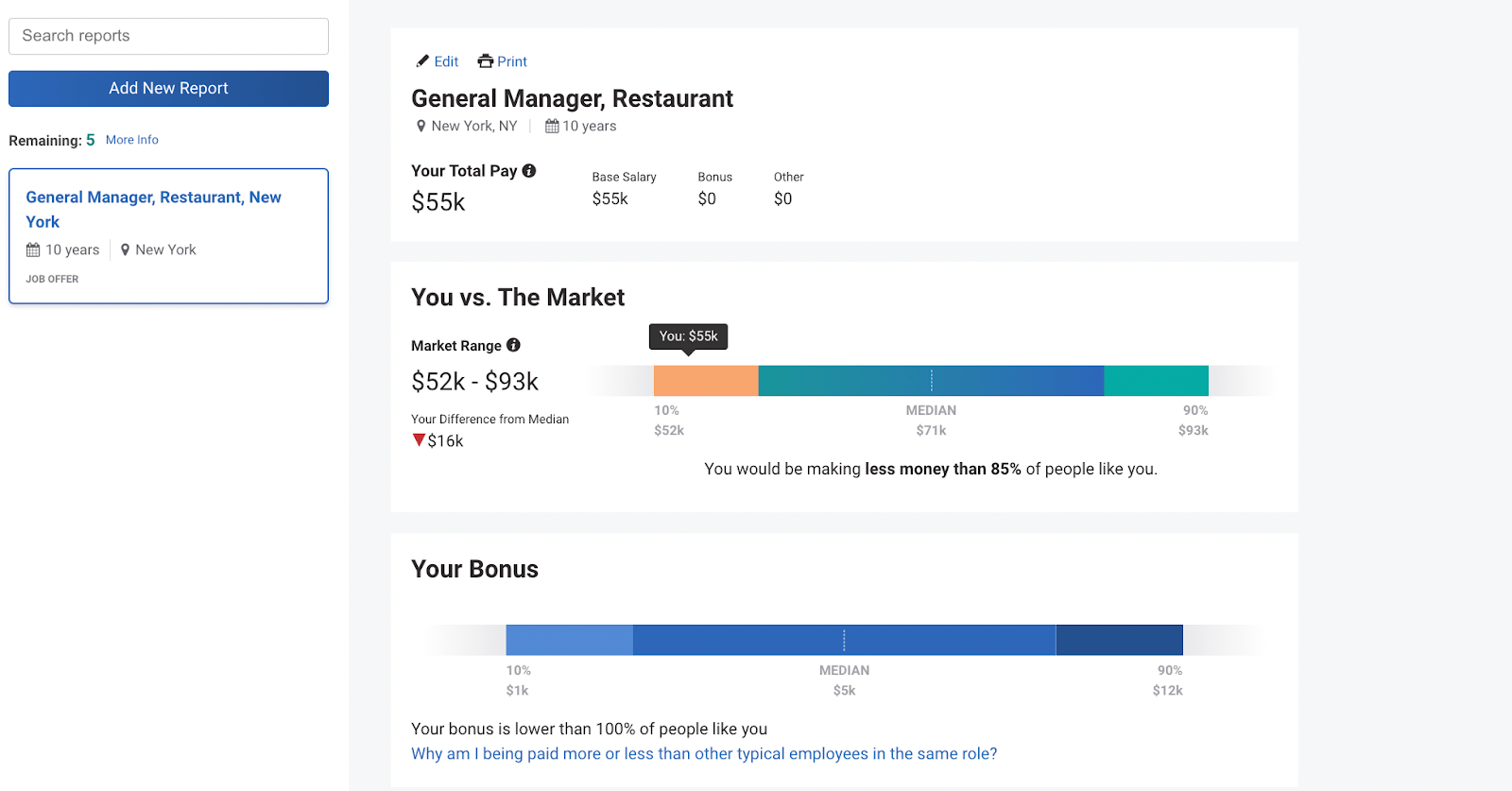1512x791 pixels.
Task: Open the info tooltip beside Your Total Pay
Action: point(529,170)
